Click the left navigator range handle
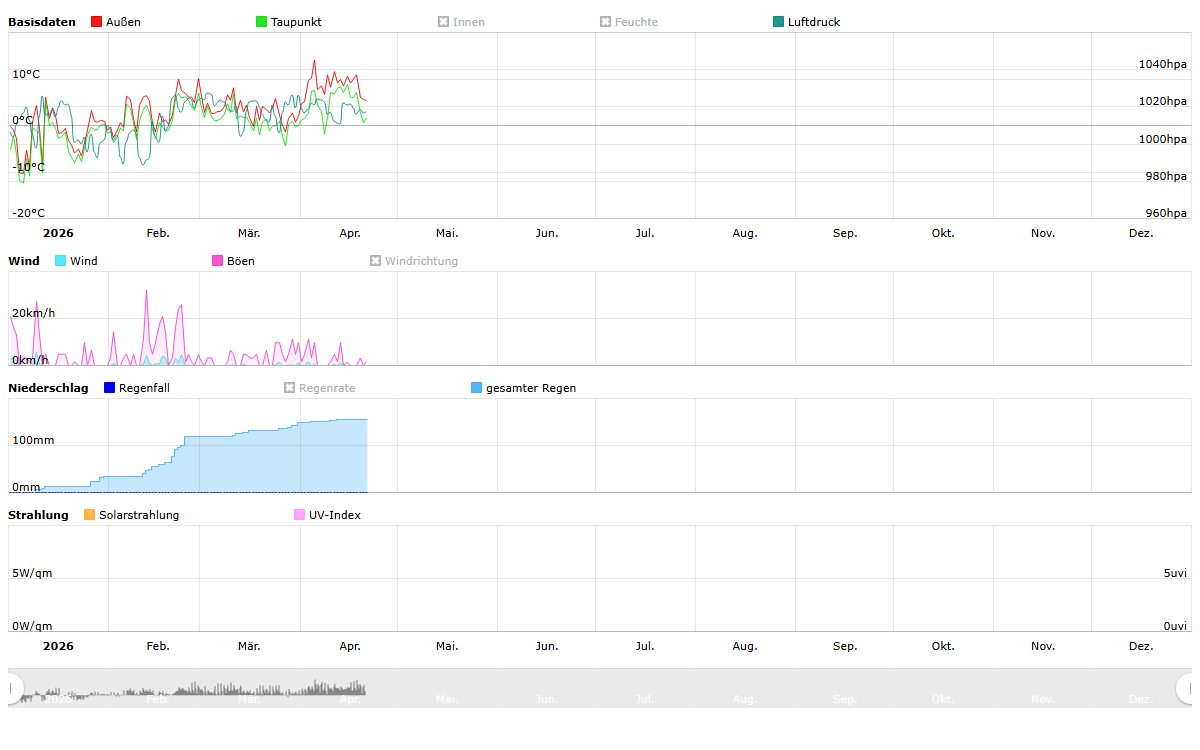The height and width of the screenshot is (750, 1200). (12, 688)
